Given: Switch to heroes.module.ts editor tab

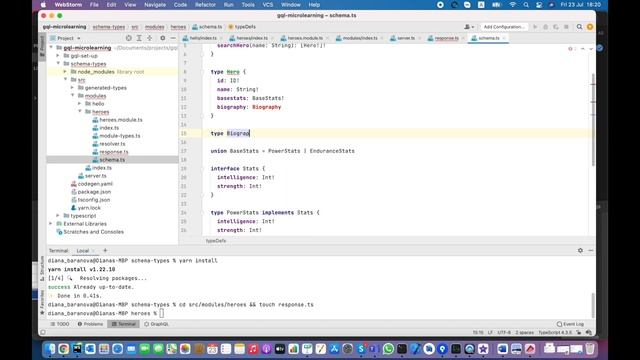Looking at the screenshot, I should pos(305,38).
